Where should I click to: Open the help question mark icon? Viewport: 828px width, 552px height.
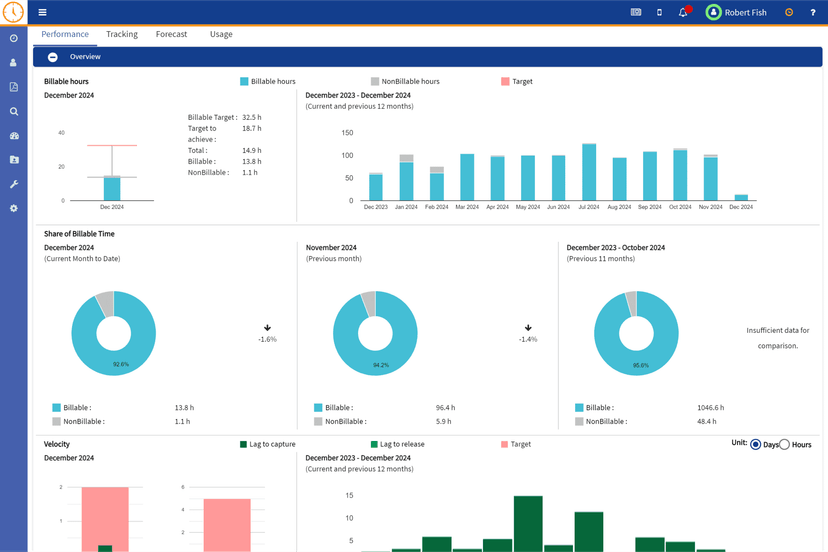click(x=813, y=12)
